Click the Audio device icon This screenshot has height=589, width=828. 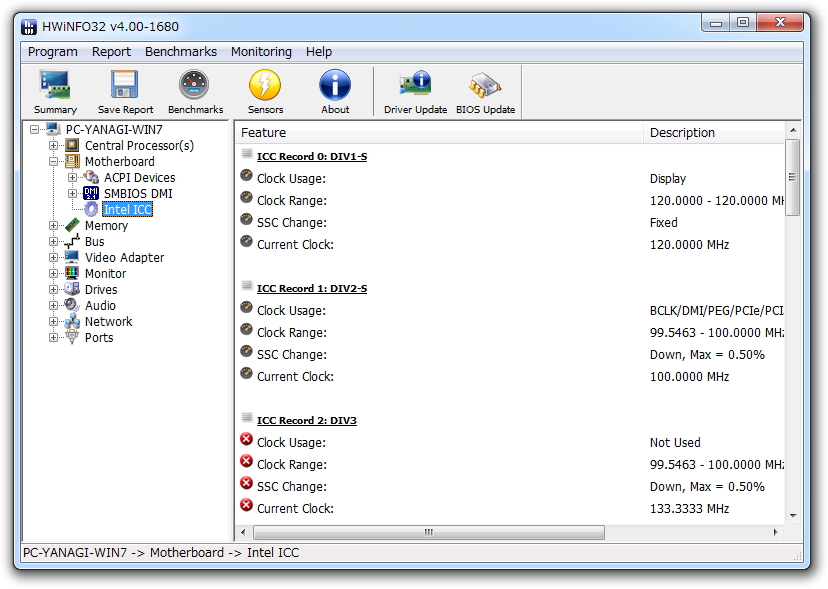coord(71,305)
